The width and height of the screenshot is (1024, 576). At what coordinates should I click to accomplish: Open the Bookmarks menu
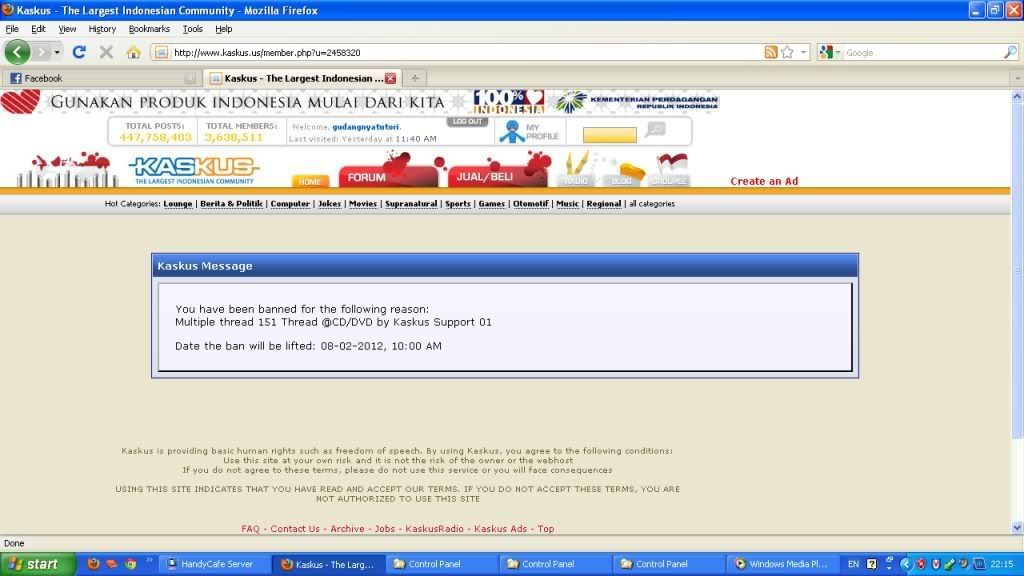[149, 29]
